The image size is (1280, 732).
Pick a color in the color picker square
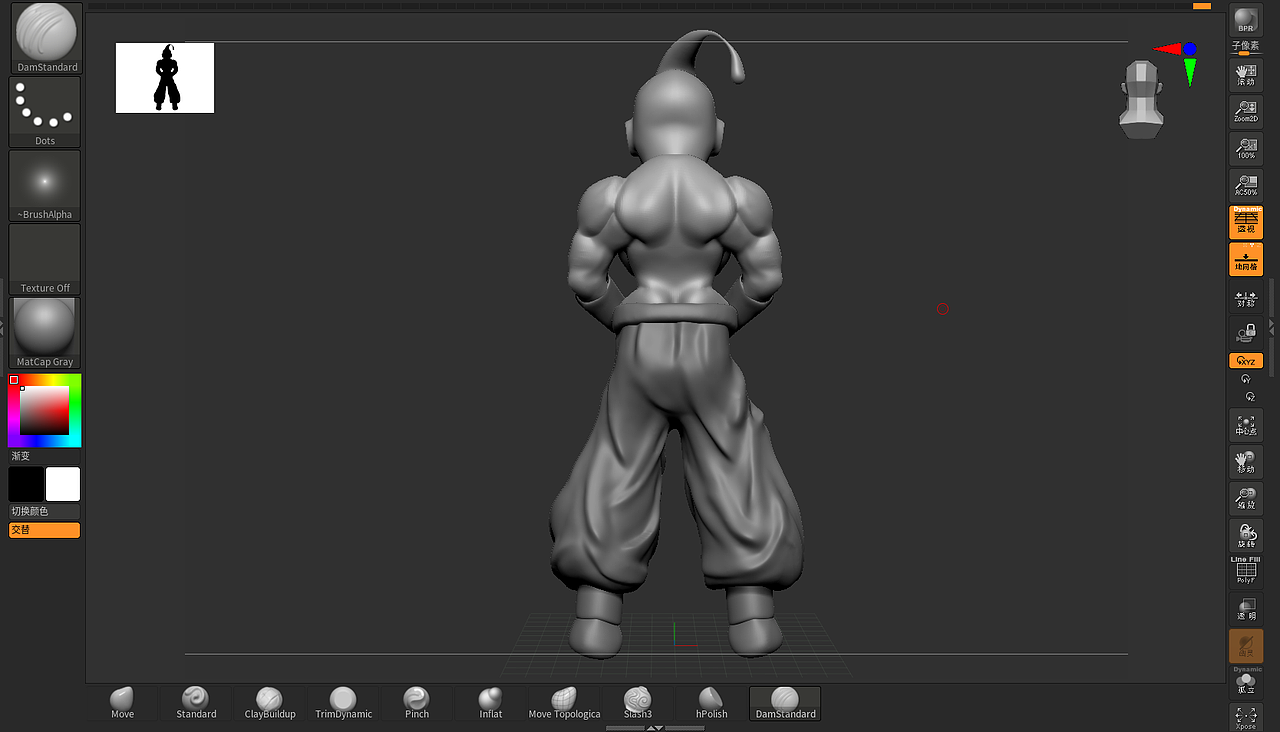[x=45, y=410]
